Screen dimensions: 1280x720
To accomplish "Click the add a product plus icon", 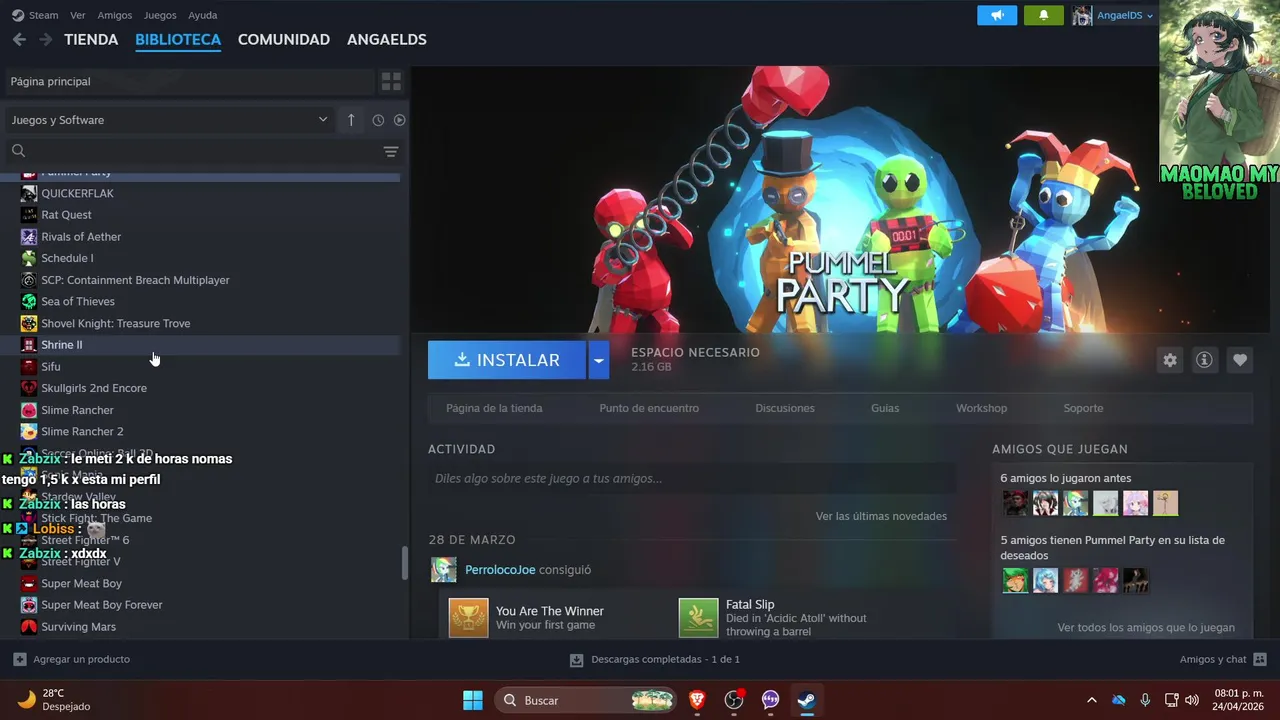I will 20,659.
